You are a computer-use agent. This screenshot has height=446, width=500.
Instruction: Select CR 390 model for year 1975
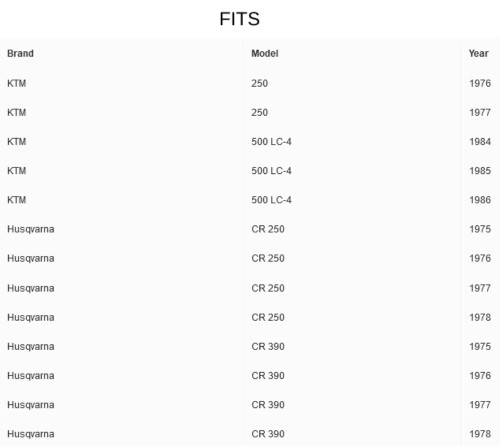[x=268, y=347]
